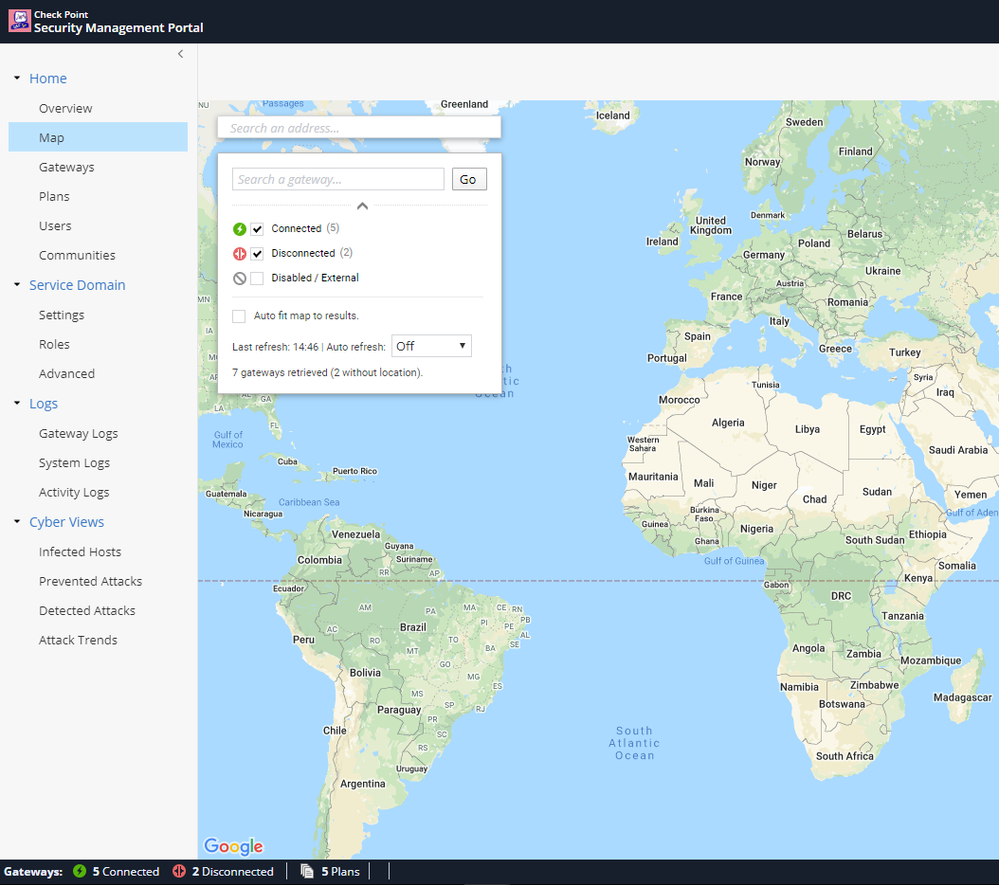Open the Infected Hosts view
Screen dimensions: 999x885
(x=80, y=552)
